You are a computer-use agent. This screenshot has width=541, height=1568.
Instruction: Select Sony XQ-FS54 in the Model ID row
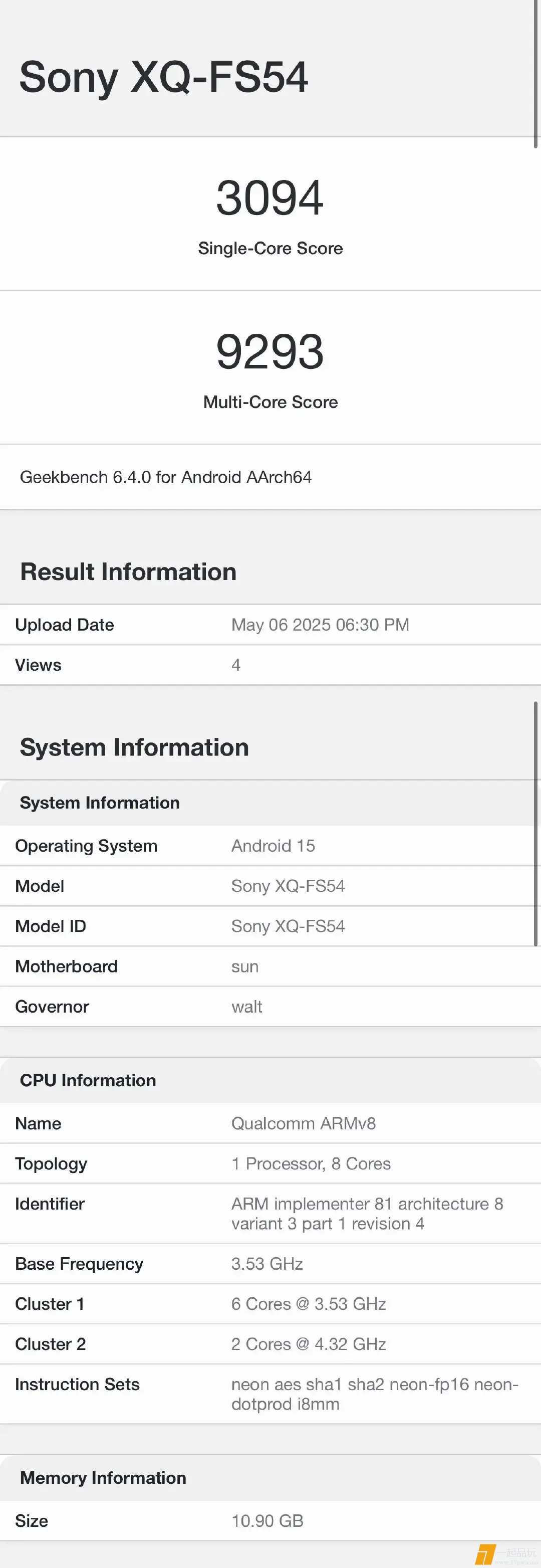(288, 926)
